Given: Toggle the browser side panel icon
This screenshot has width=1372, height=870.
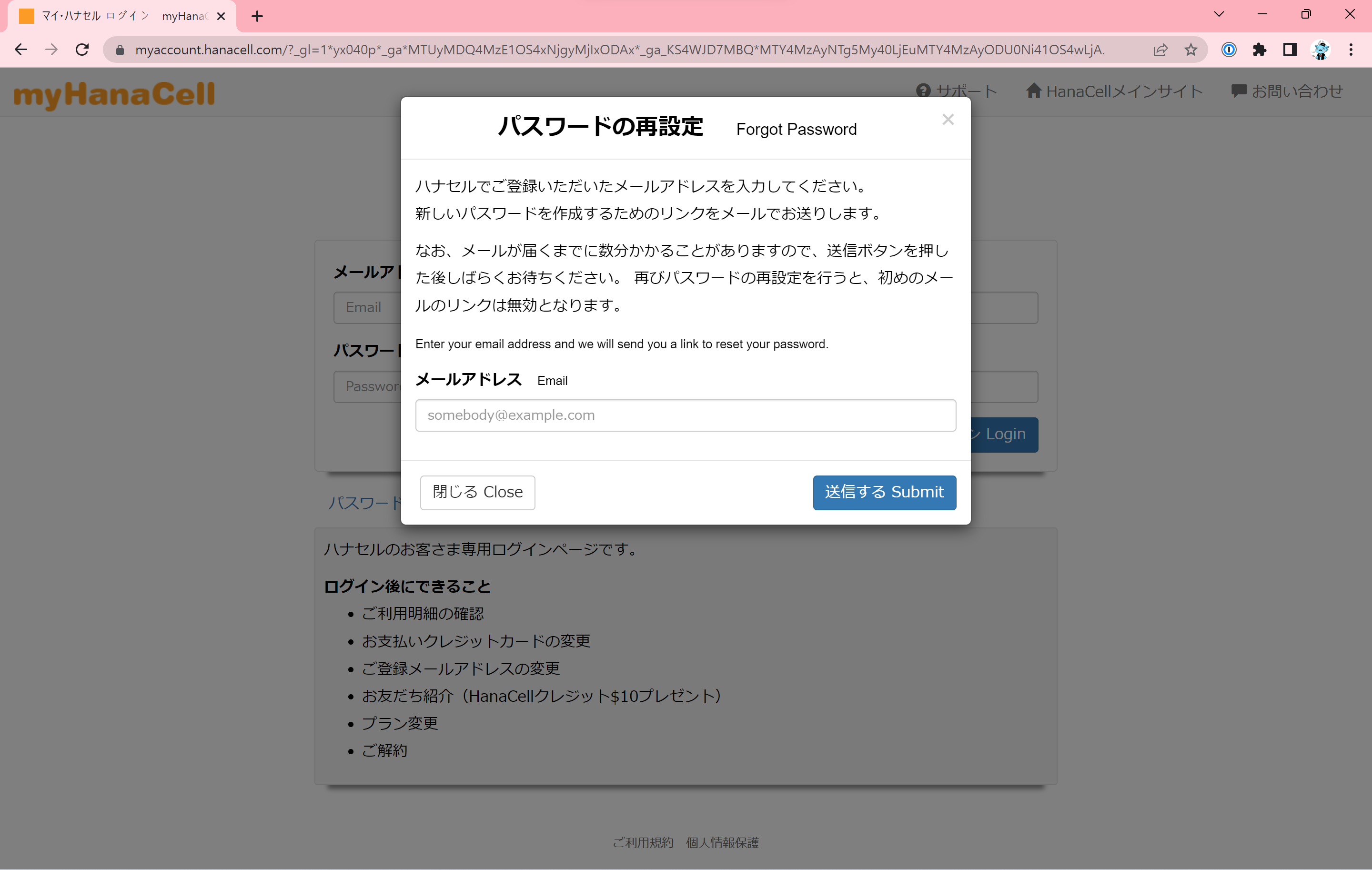Looking at the screenshot, I should click(1290, 50).
